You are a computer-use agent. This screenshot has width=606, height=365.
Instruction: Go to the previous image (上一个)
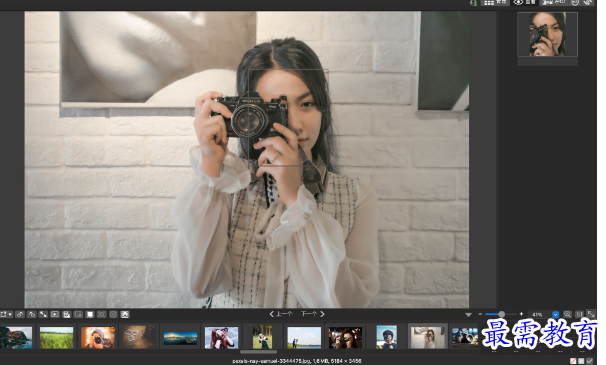point(281,314)
